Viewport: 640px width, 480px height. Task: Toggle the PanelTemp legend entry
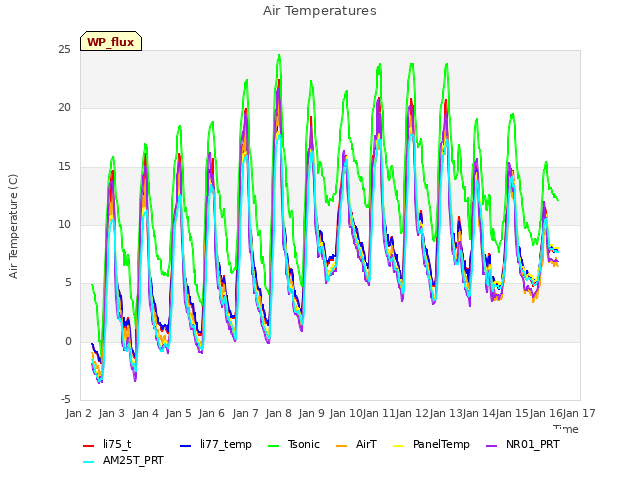click(431, 444)
